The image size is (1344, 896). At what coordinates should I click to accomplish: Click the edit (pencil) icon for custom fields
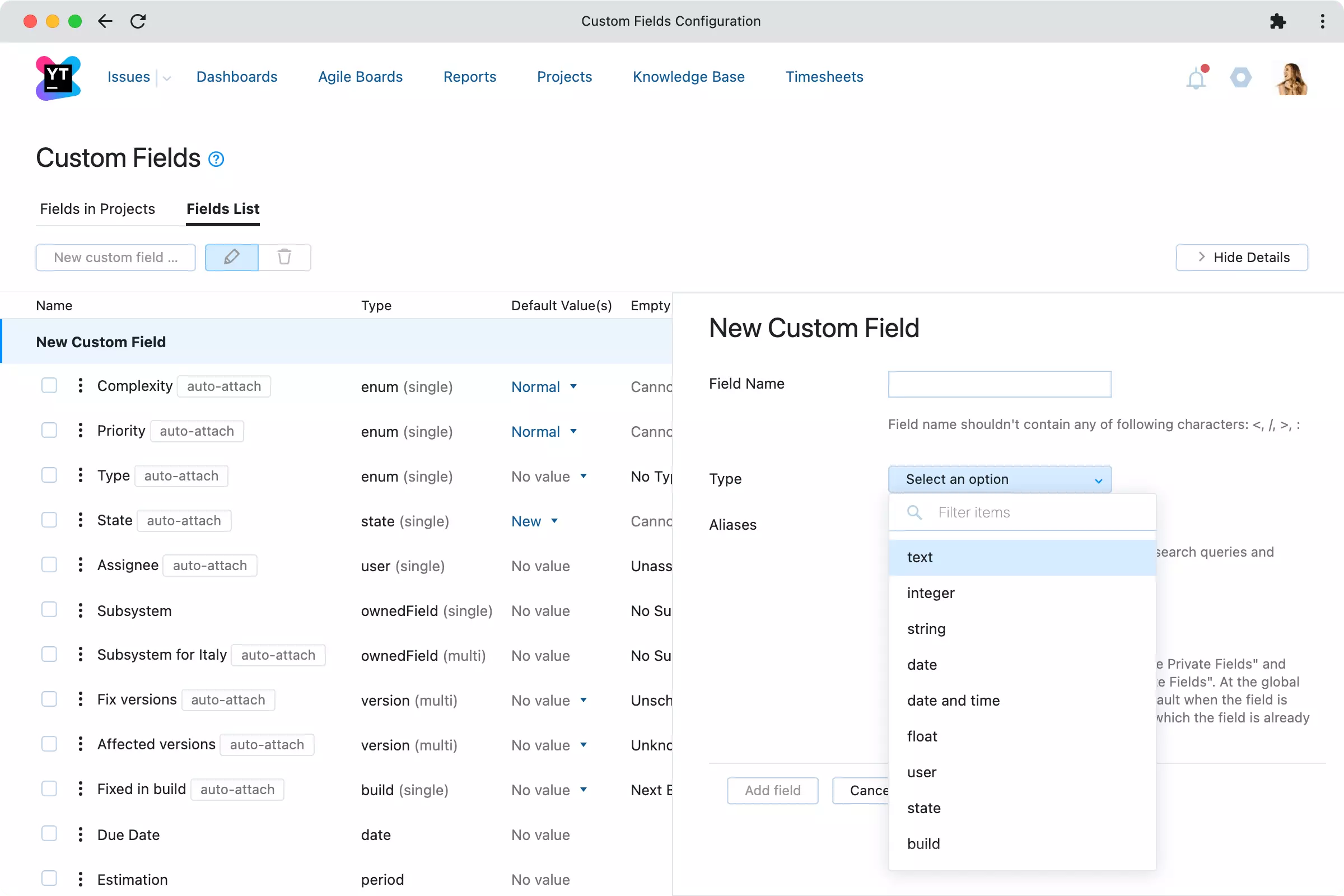(231, 257)
